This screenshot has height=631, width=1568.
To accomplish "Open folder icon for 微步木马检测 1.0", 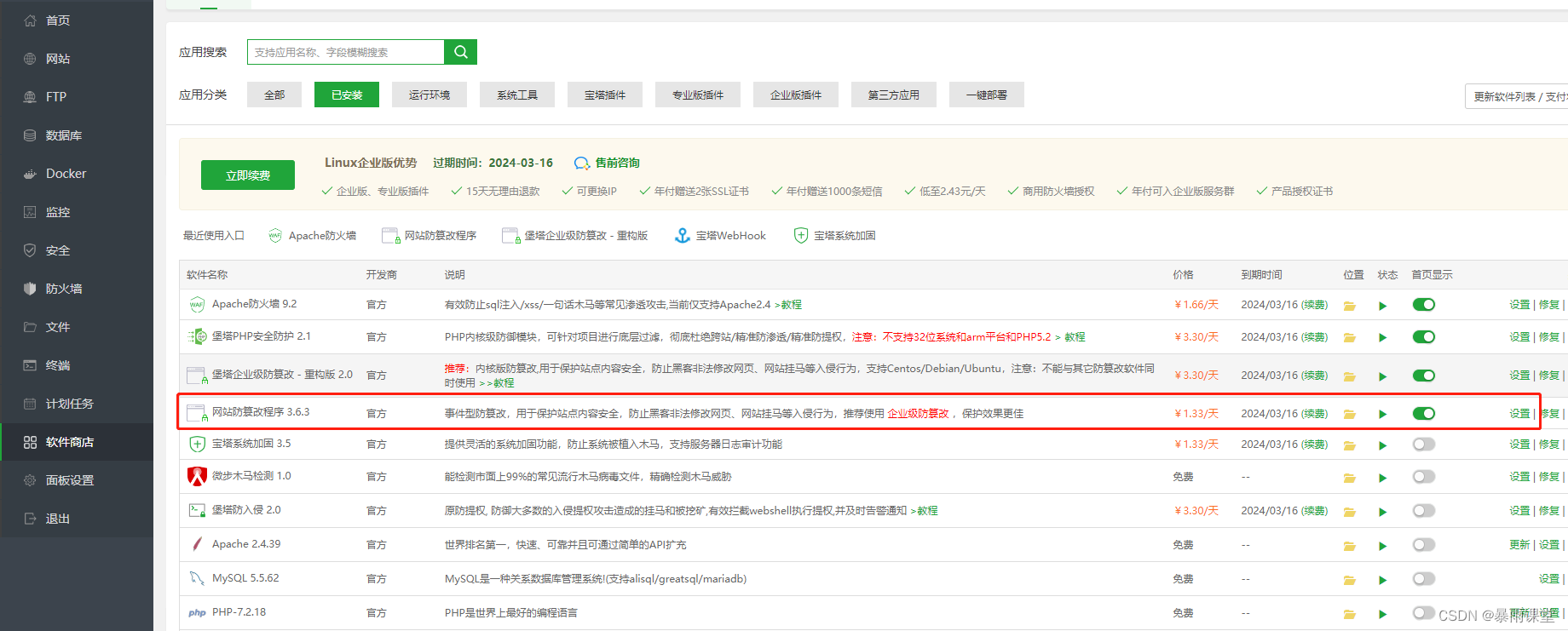I will [1350, 478].
